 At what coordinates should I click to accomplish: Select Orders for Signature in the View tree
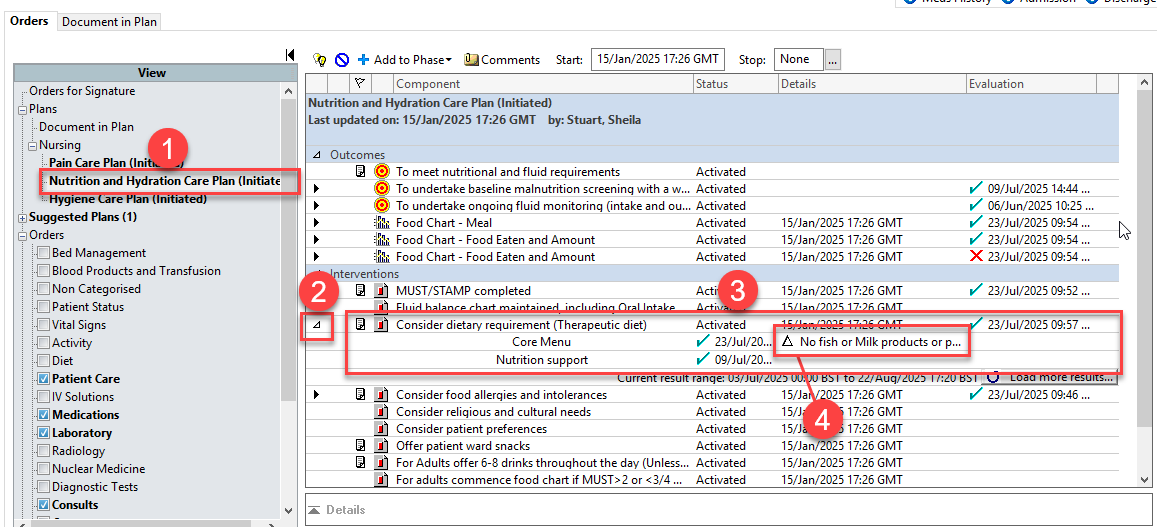(x=82, y=91)
